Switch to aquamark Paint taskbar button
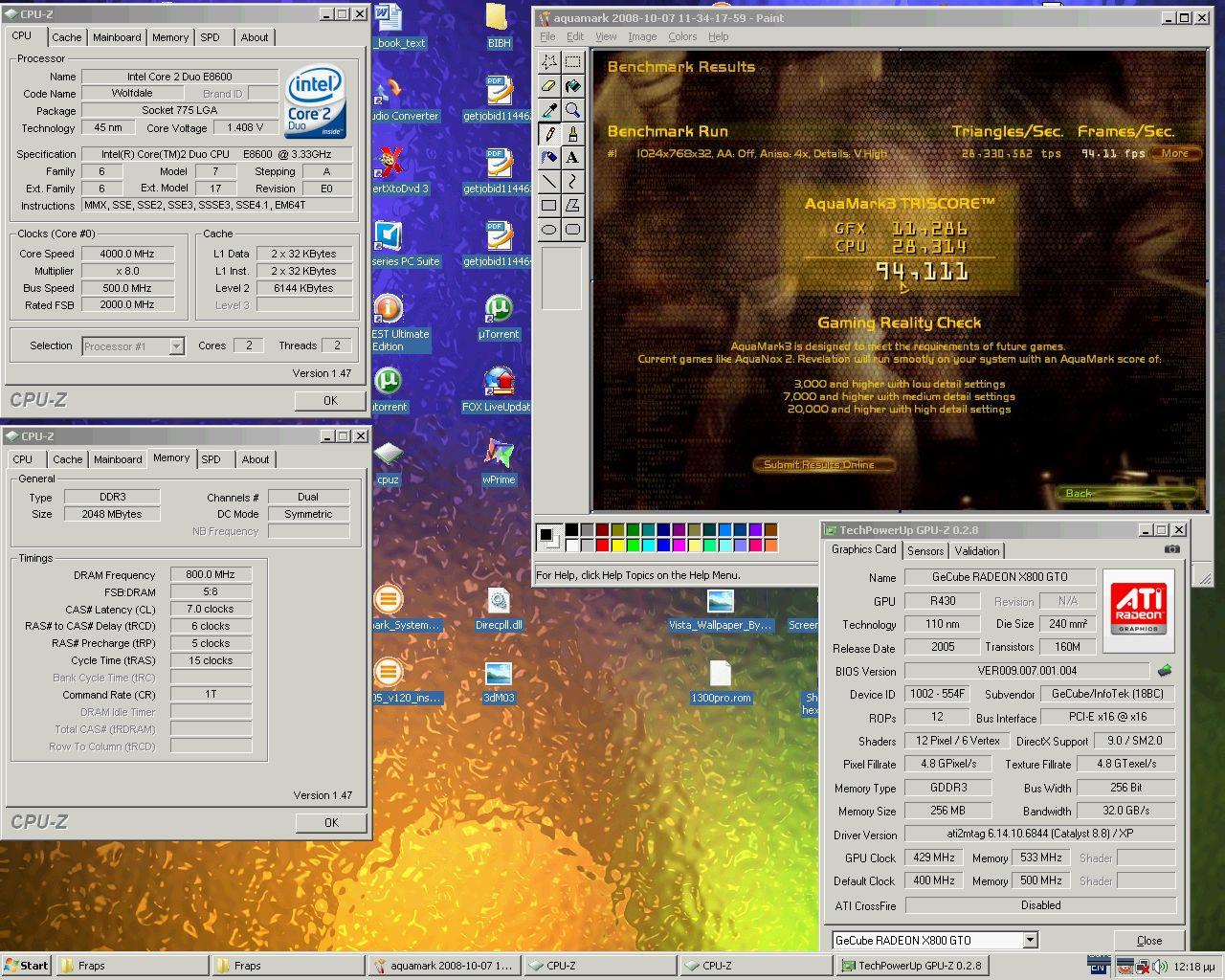 pyautogui.click(x=445, y=966)
